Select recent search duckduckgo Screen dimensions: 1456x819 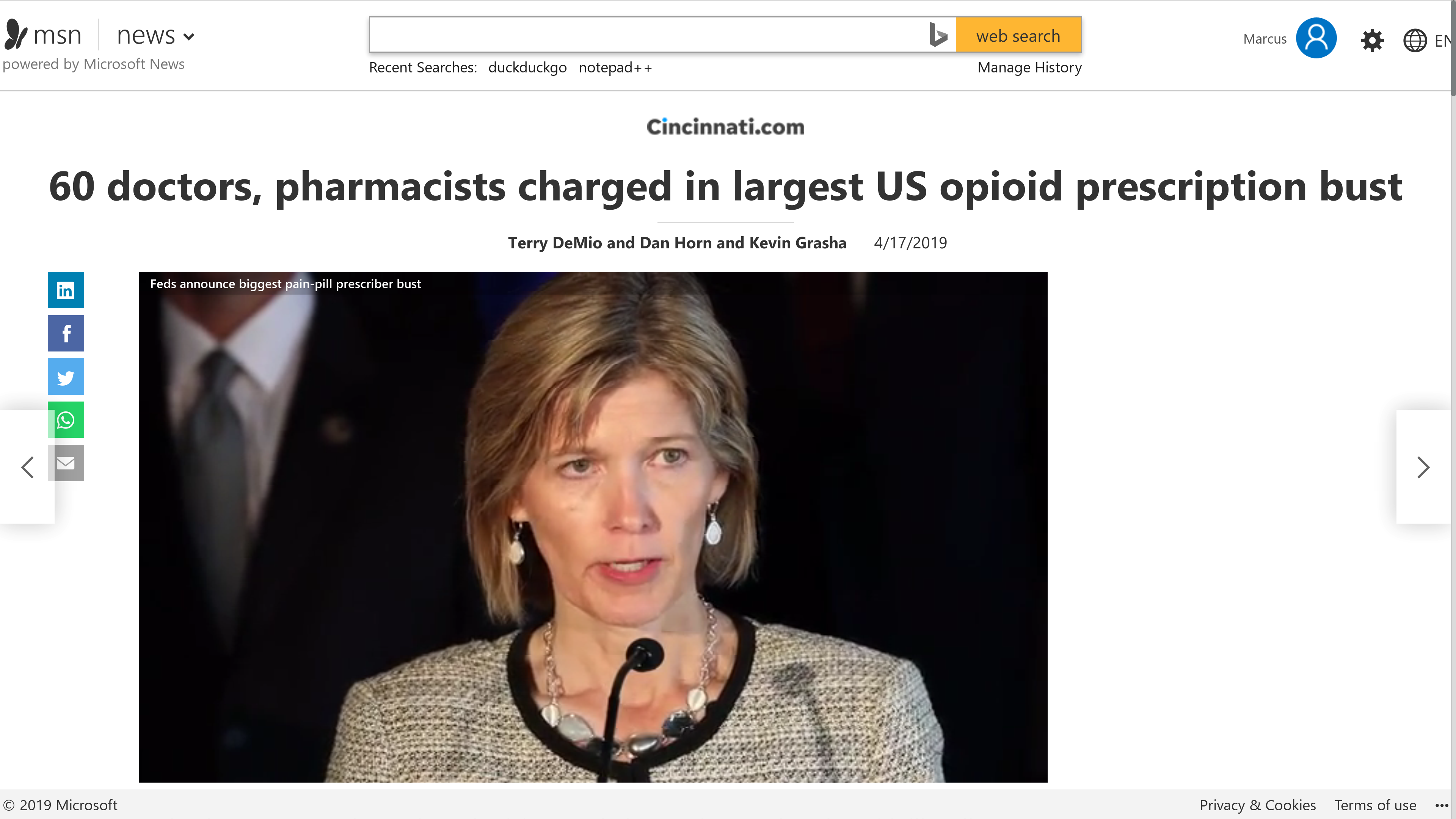[527, 68]
